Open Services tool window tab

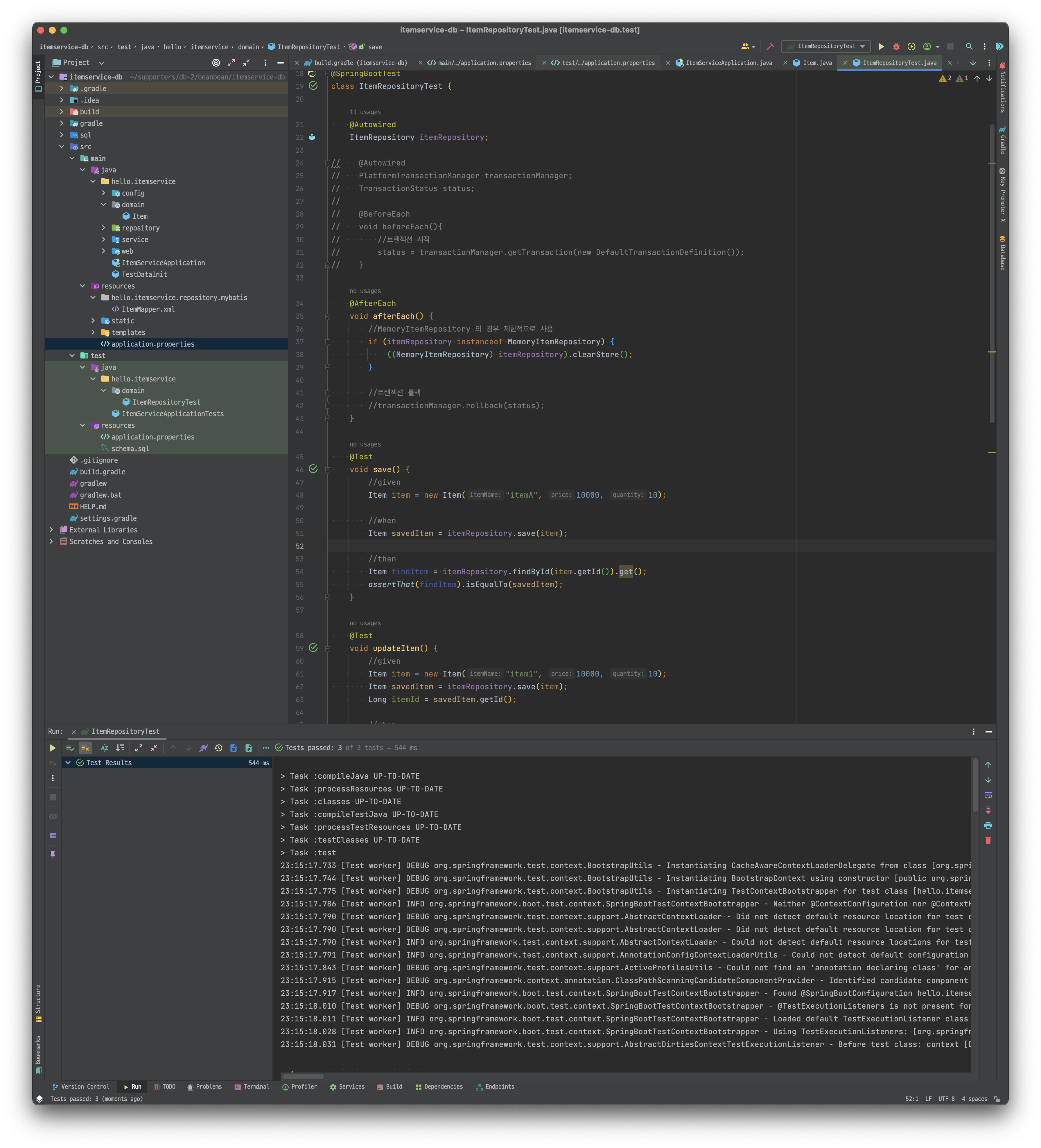347,1086
